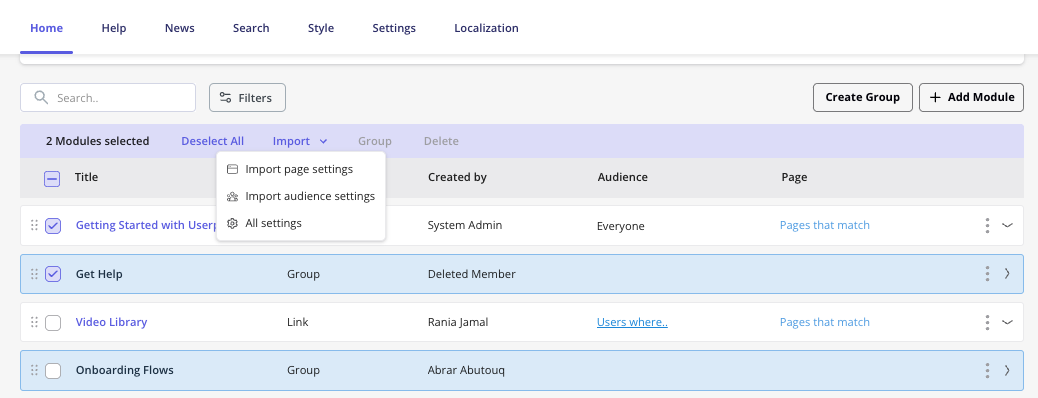Grab the drag handle of Getting Started row
This screenshot has height=398, width=1038.
tap(34, 225)
